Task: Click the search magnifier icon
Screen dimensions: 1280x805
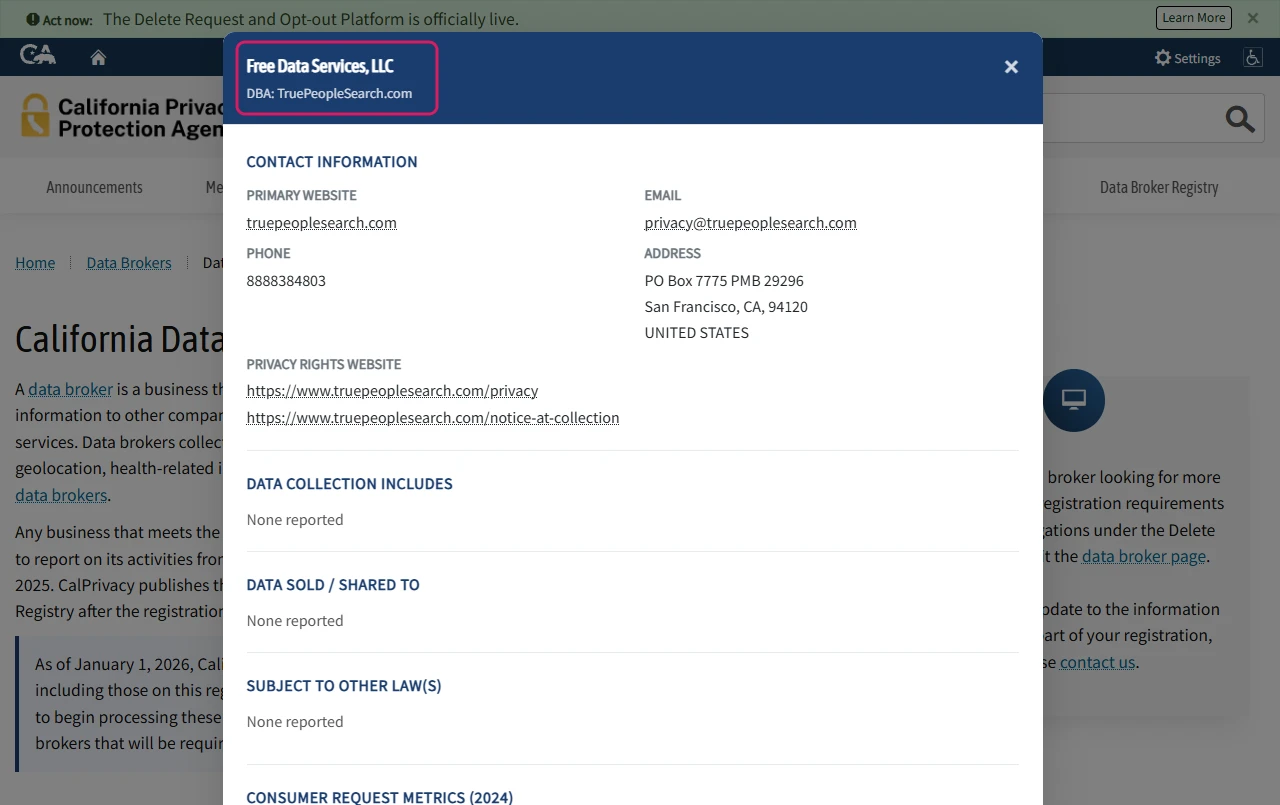Action: 1240,119
